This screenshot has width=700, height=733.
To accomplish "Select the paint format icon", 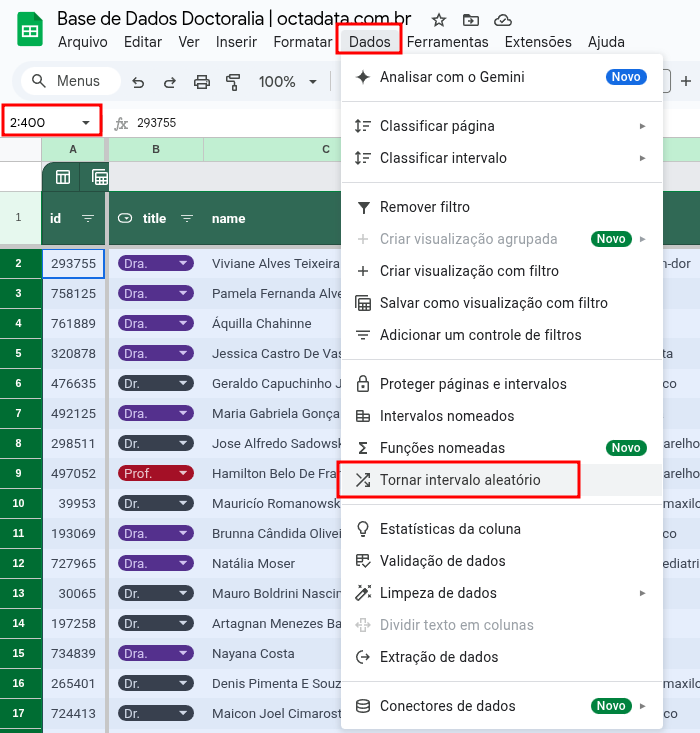I will tap(233, 82).
